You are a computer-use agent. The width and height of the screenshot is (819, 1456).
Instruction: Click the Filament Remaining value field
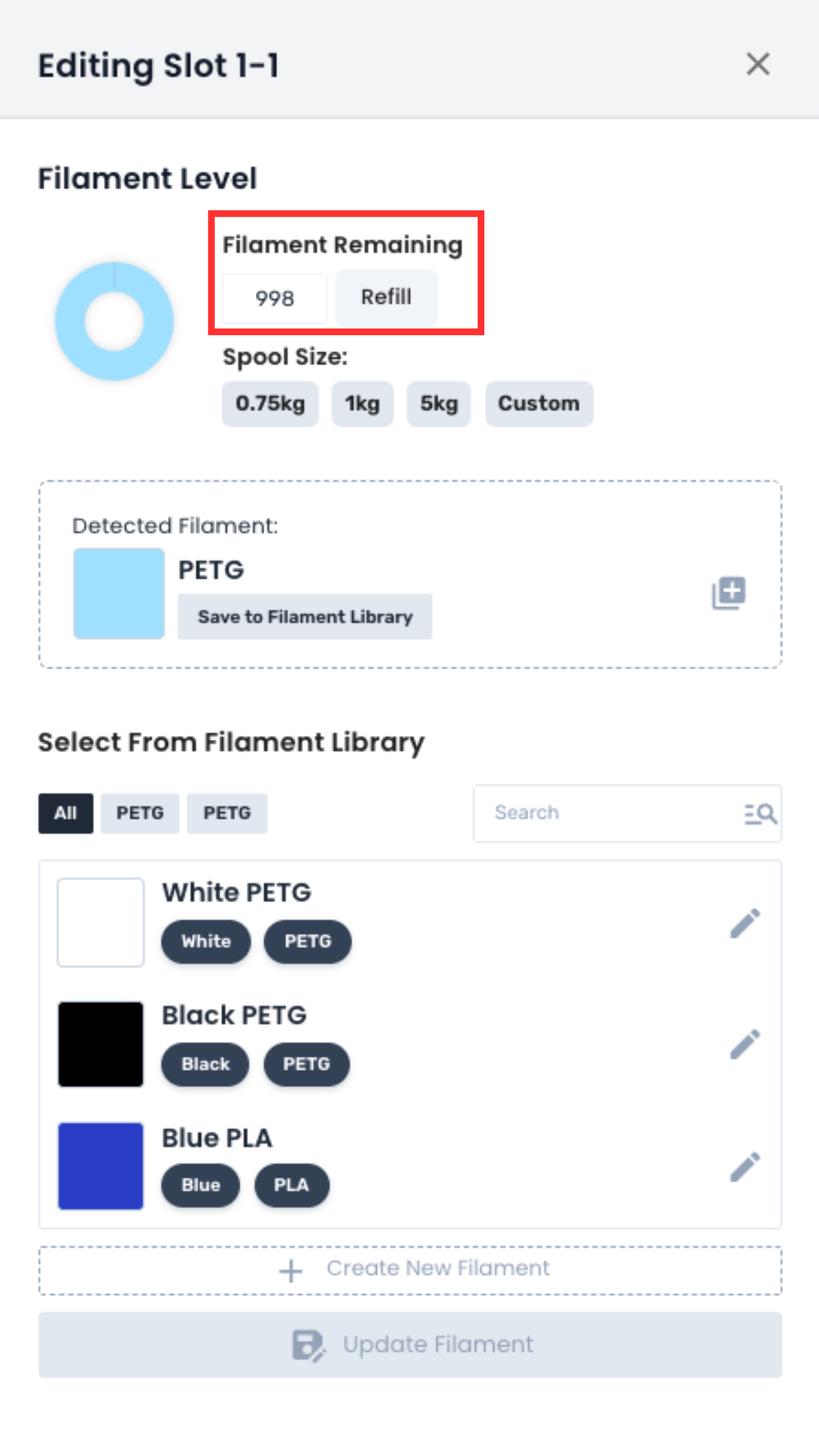[x=275, y=298]
